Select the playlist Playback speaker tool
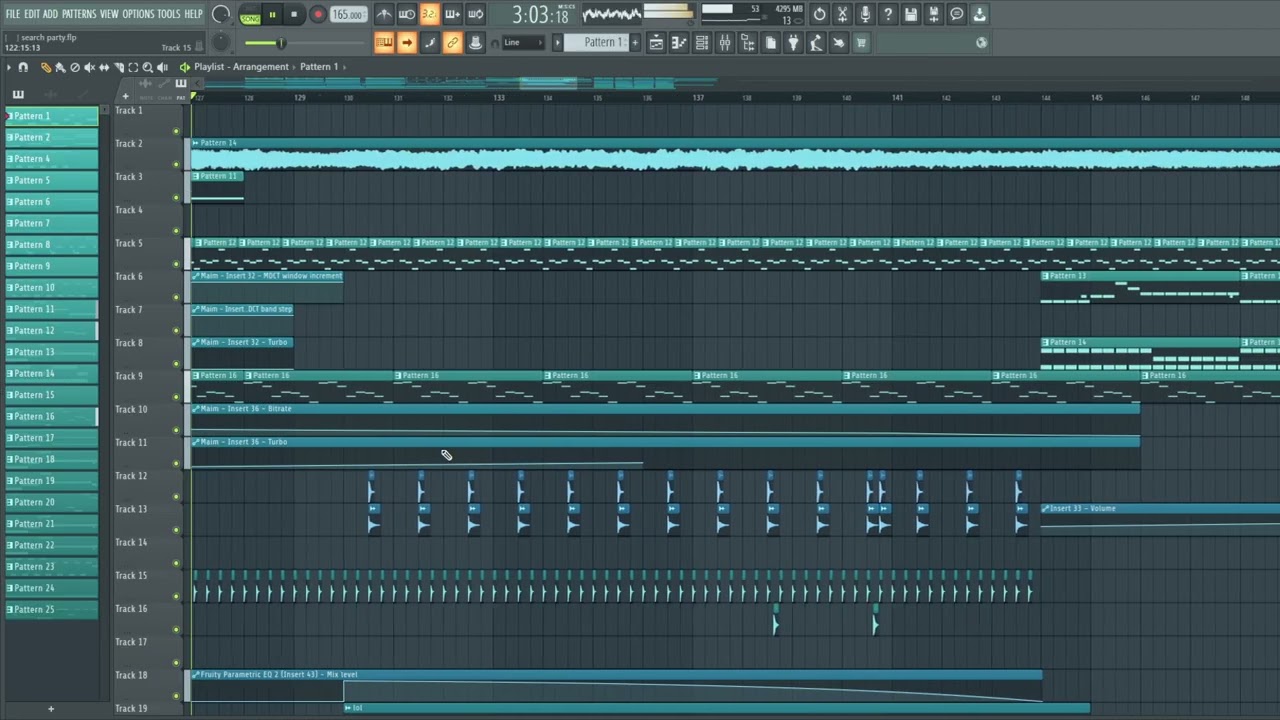The width and height of the screenshot is (1280, 720). tap(162, 67)
